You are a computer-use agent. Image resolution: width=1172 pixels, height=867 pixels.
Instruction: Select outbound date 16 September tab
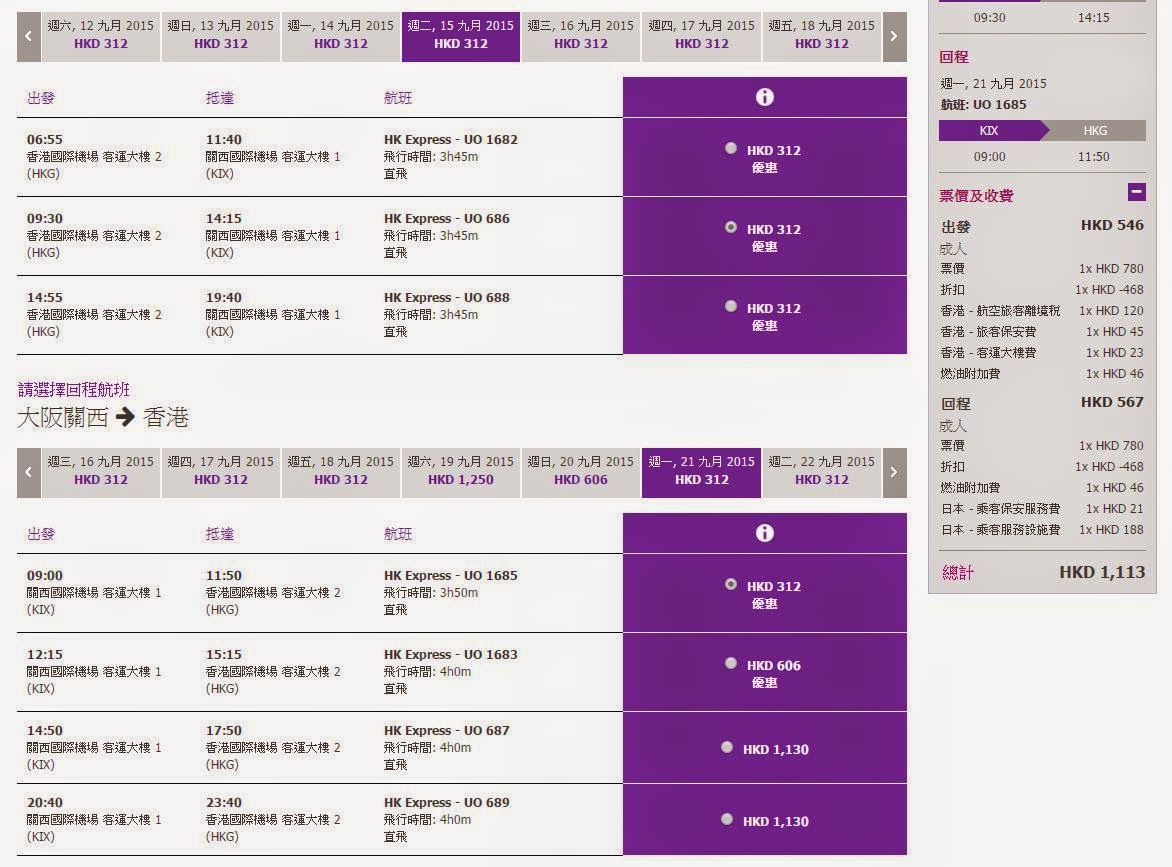(581, 35)
